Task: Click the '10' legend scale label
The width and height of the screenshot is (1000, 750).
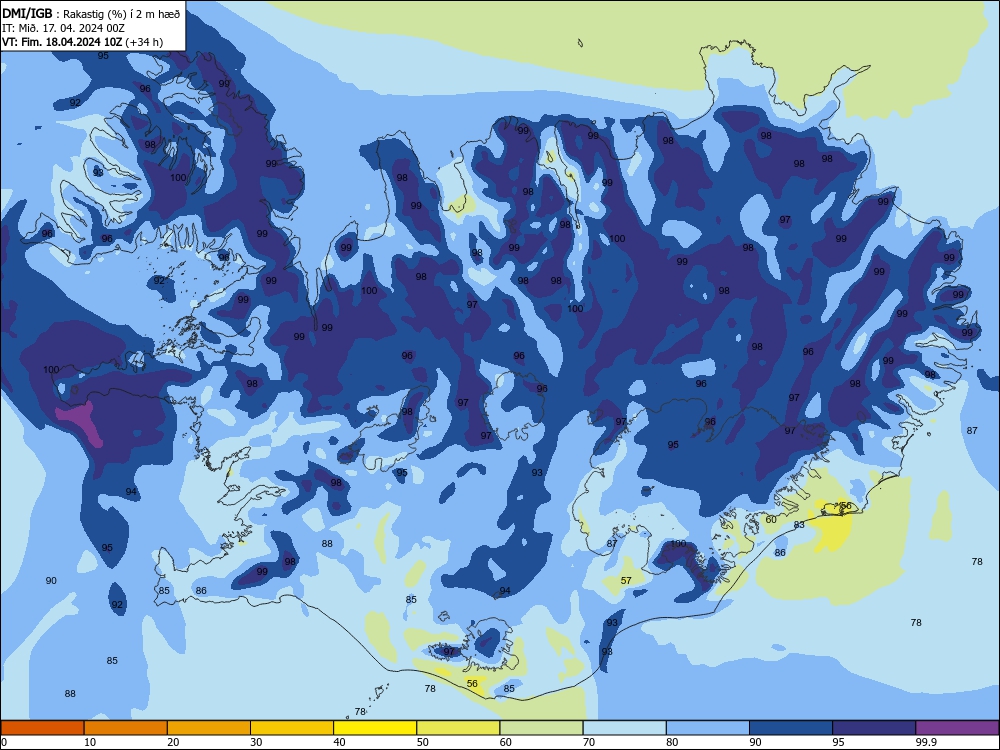Action: pyautogui.click(x=90, y=742)
